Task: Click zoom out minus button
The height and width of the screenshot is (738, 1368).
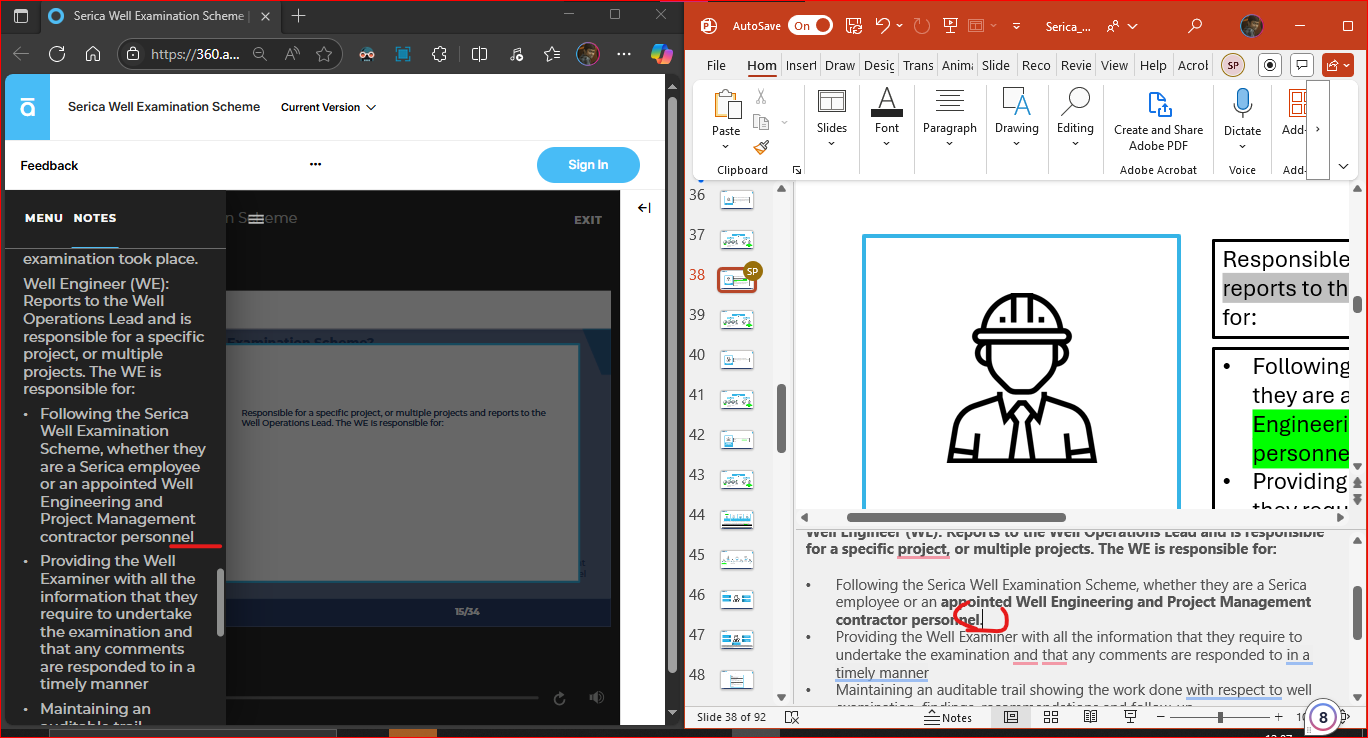Action: pos(1161,717)
